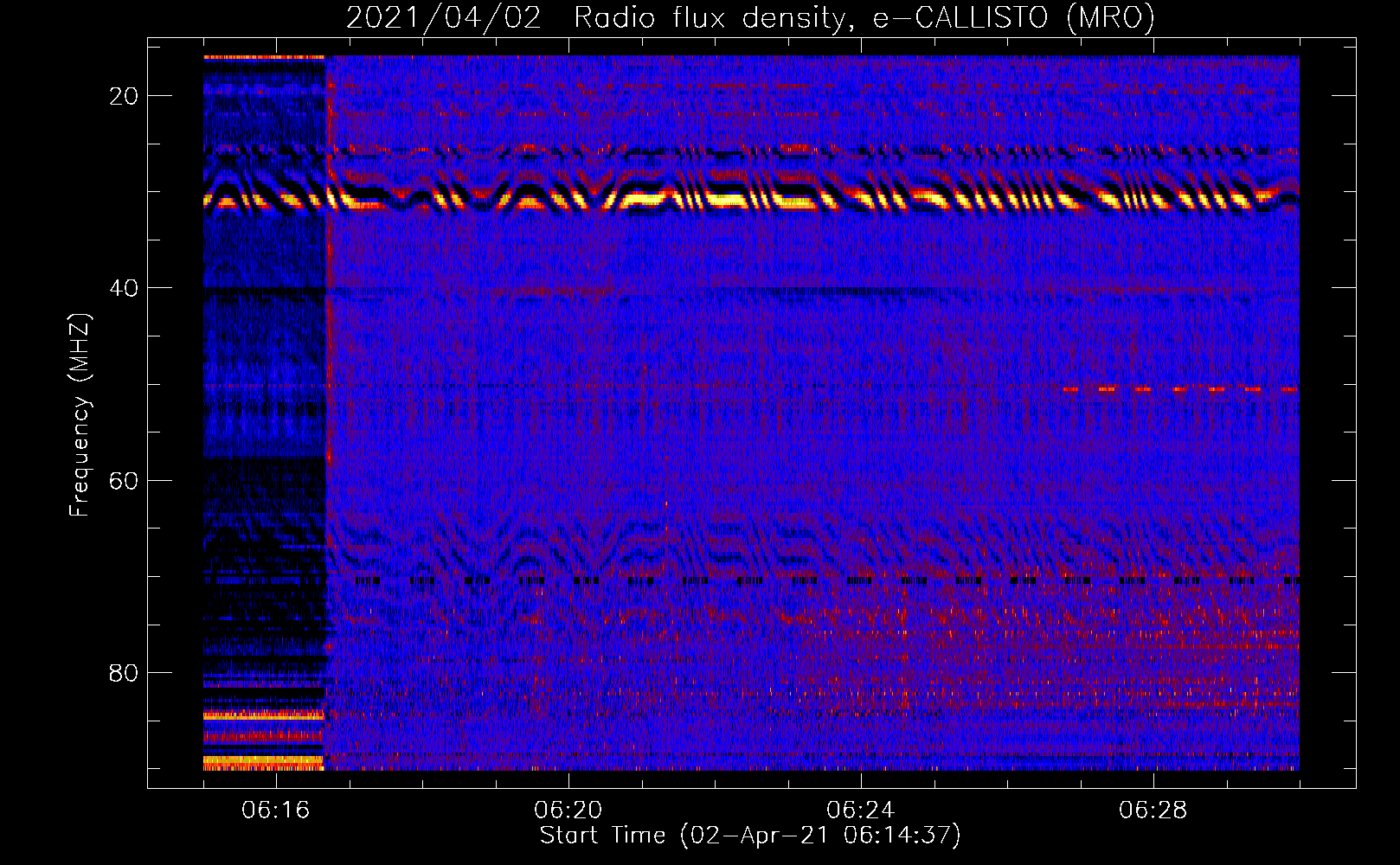Select the 'e-CALLISTO (MRO)' text in the title
Screen dimensions: 1400x865
[x=1013, y=18]
